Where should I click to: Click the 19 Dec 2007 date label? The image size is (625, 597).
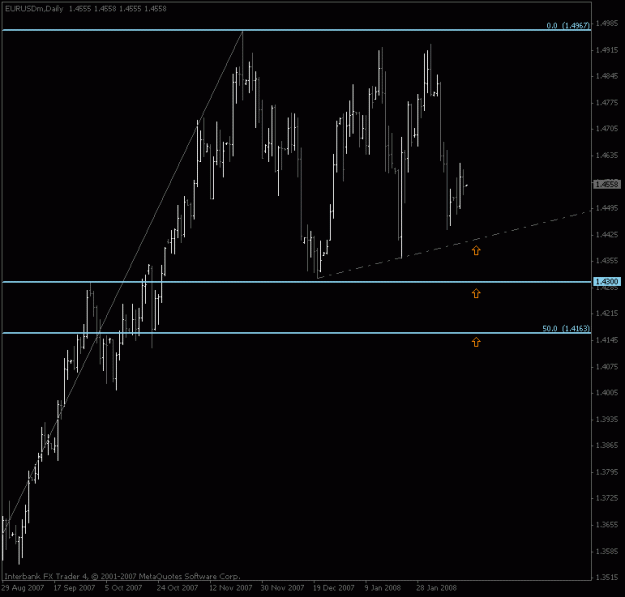coord(334,588)
